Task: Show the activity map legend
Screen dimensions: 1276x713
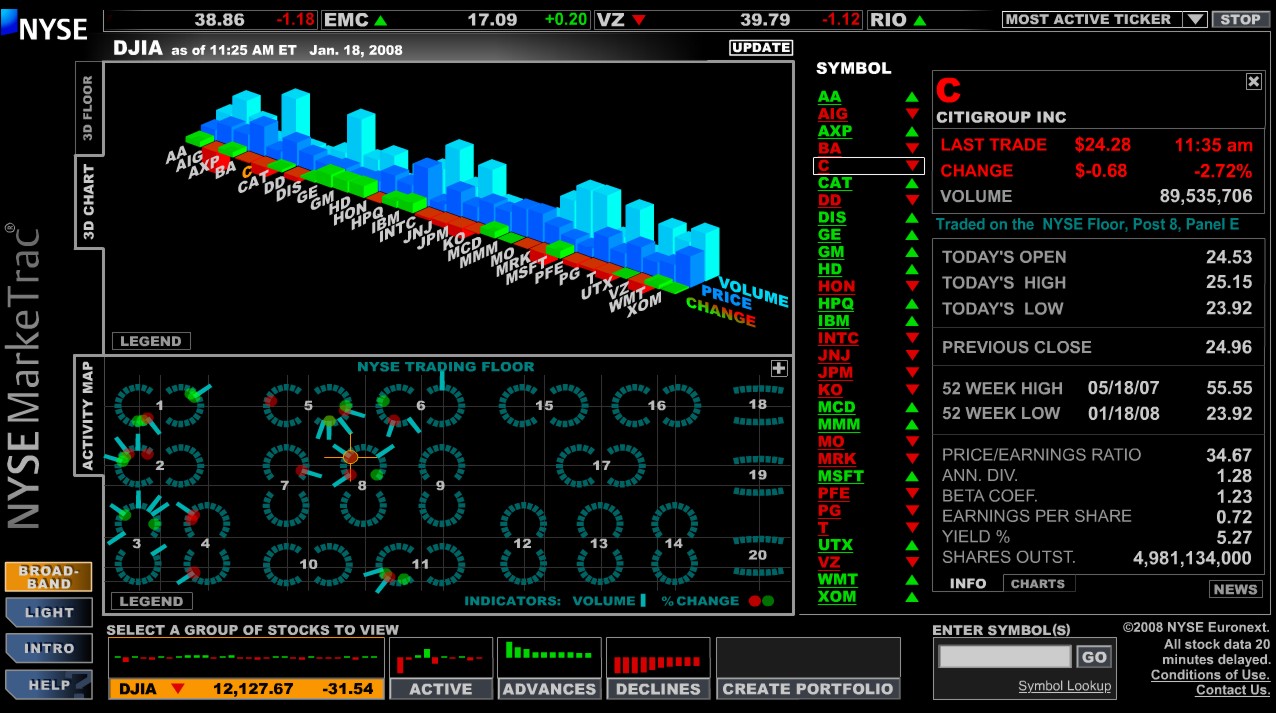Action: 151,601
